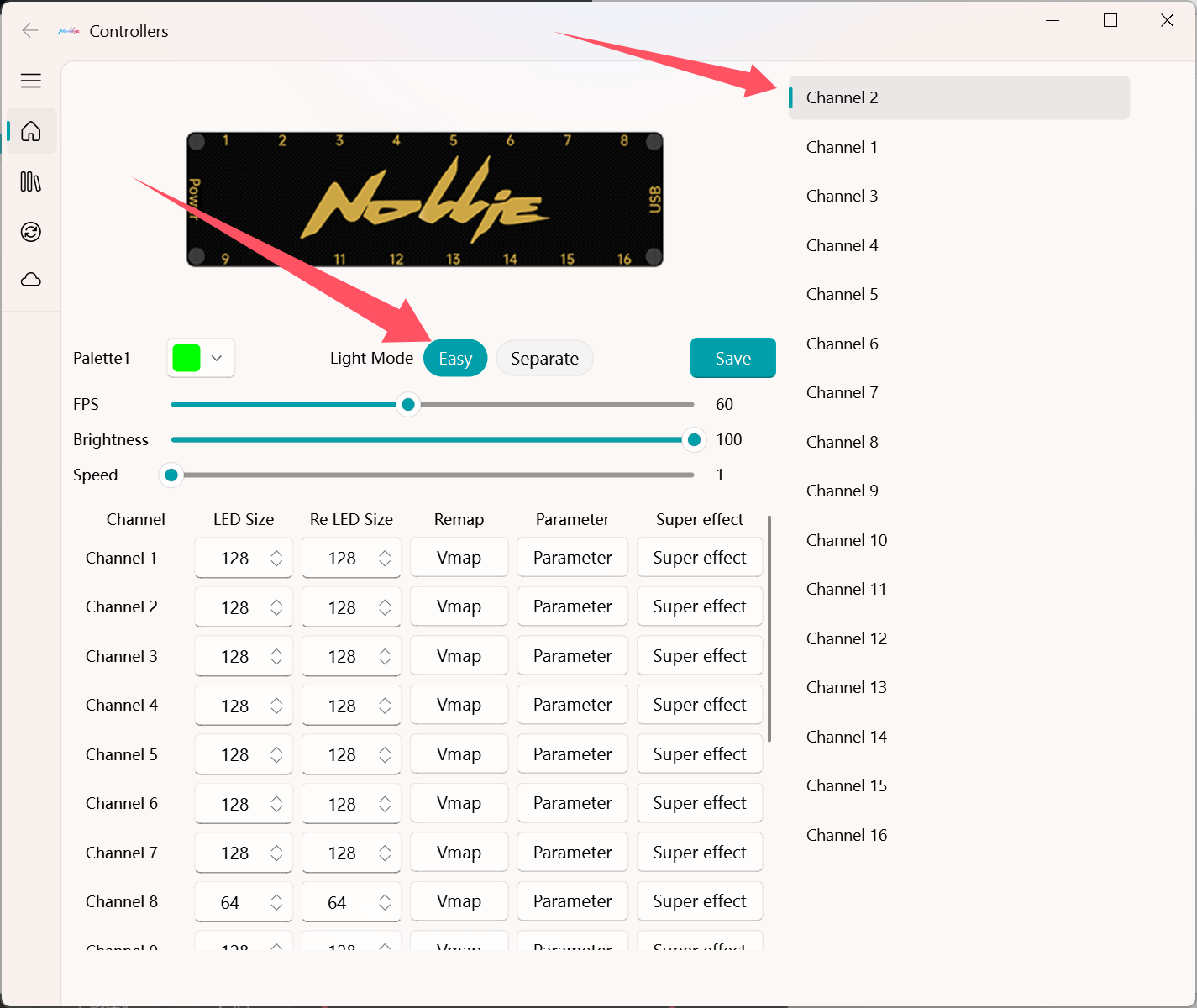Image resolution: width=1197 pixels, height=1008 pixels.
Task: Click the sync smiley sidebar icon
Action: (31, 232)
